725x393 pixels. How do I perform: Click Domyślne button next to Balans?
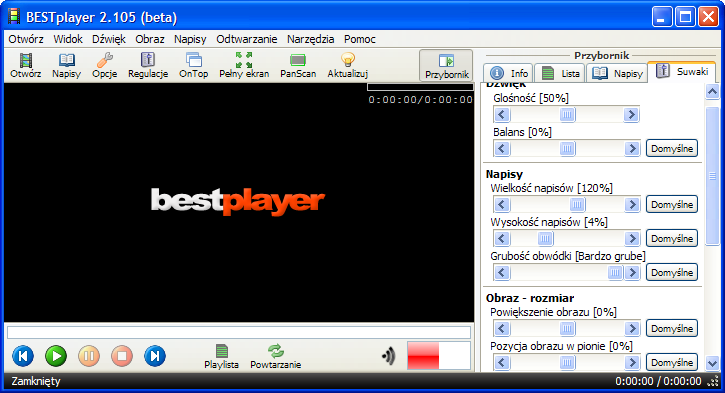pyautogui.click(x=672, y=148)
